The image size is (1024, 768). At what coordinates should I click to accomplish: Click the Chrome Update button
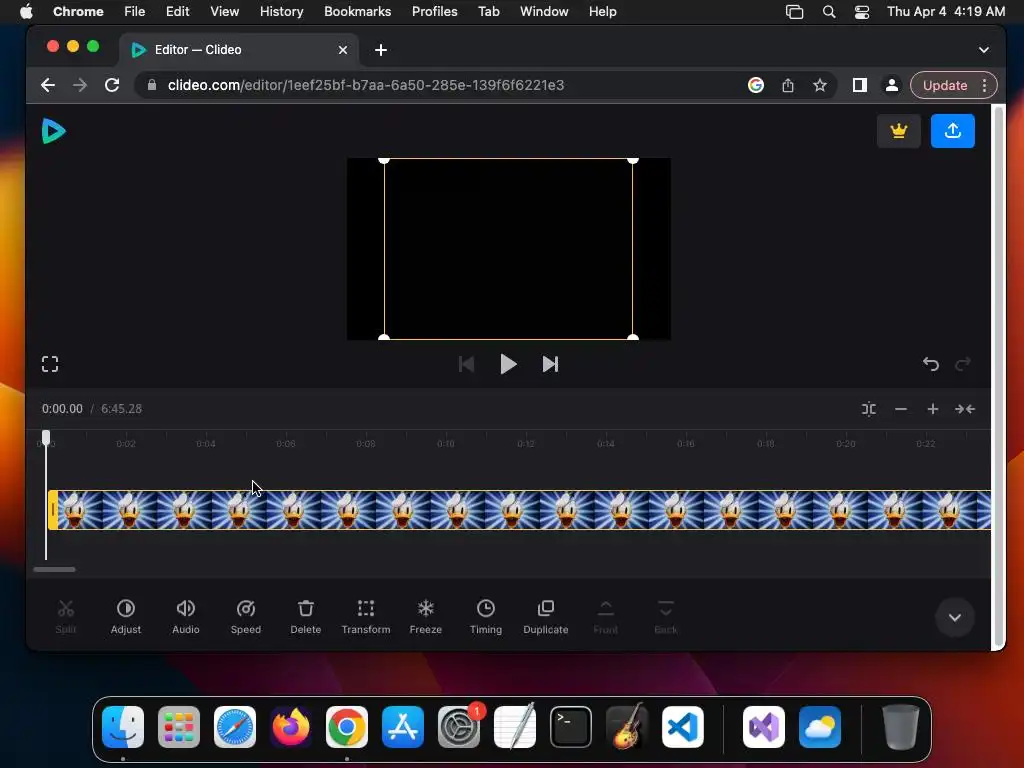(945, 86)
